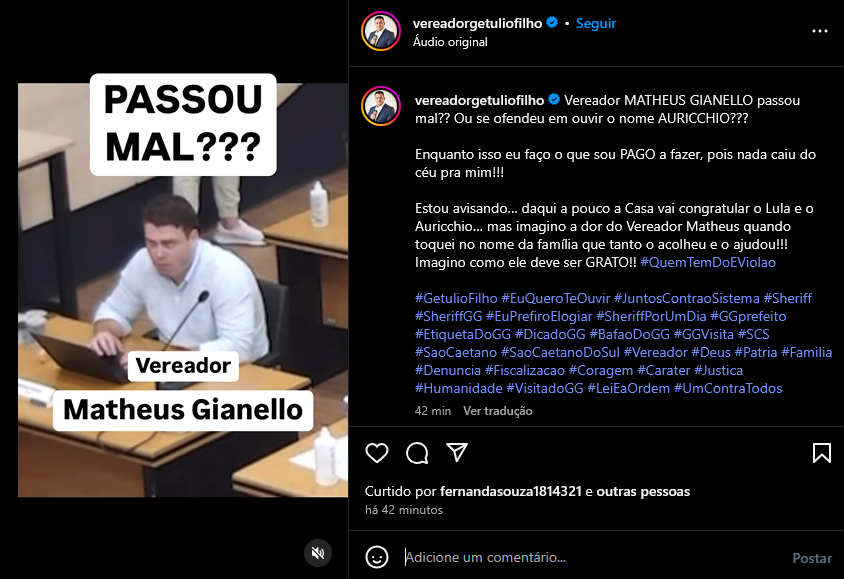Open the #SaoCaetanoDoSul hashtag
Image resolution: width=844 pixels, height=579 pixels.
[x=560, y=352]
